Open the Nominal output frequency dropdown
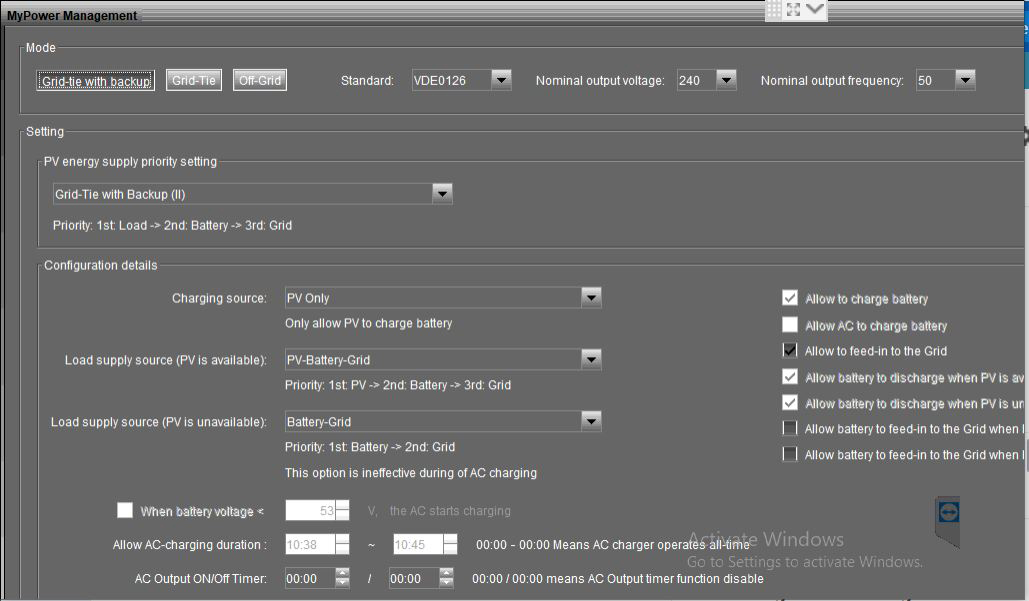1029x601 pixels. [964, 80]
